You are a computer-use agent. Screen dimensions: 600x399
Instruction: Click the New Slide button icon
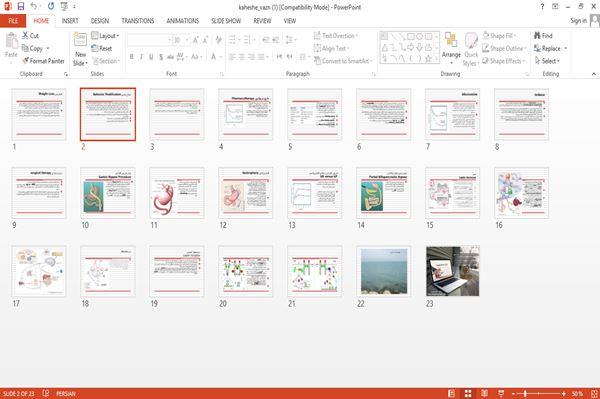coord(80,40)
